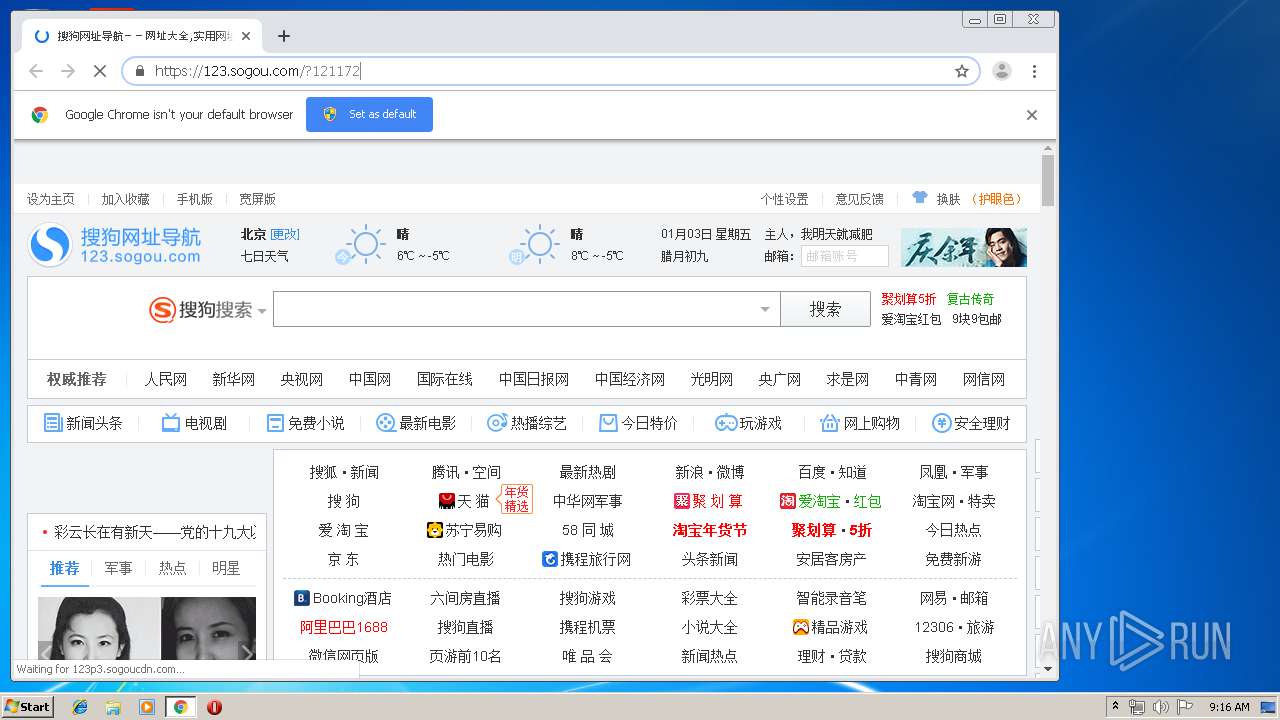Click 加入收藏 link
The width and height of the screenshot is (1280, 720).
click(125, 199)
